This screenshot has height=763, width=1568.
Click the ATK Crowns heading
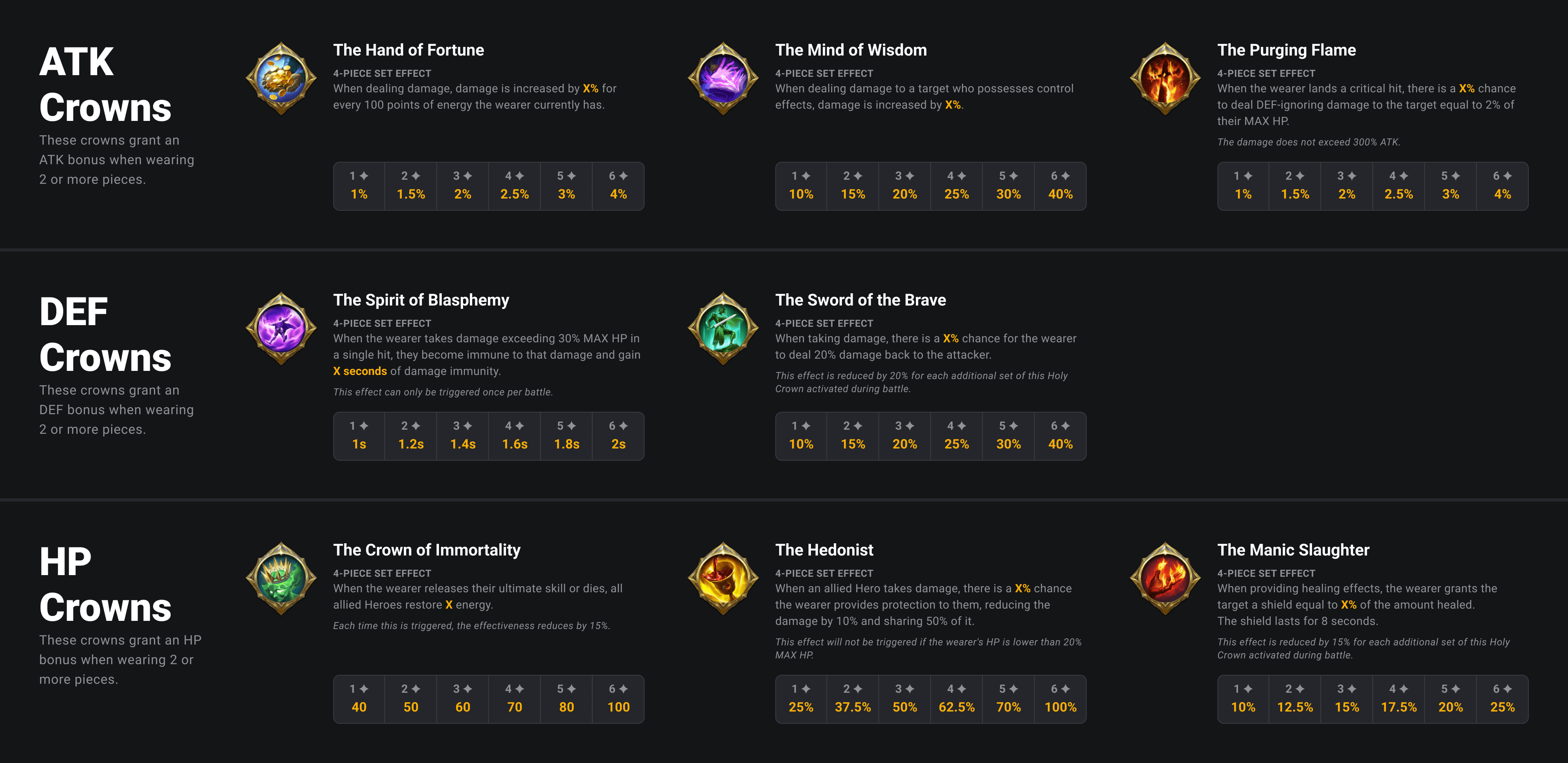point(105,85)
